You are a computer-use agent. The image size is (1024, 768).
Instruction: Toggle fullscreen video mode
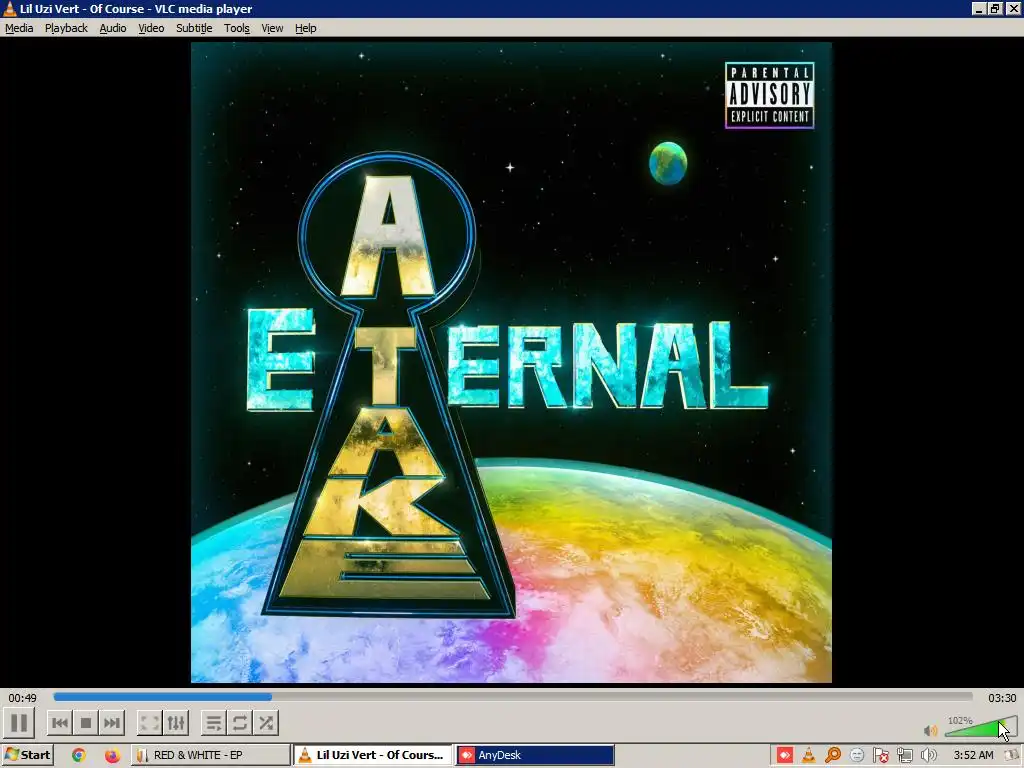(x=150, y=723)
